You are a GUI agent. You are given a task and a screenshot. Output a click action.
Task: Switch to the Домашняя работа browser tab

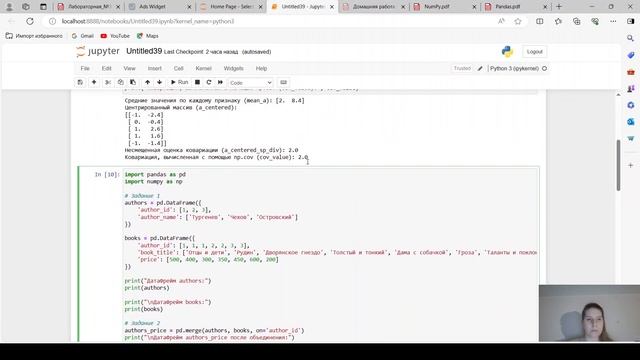pyautogui.click(x=374, y=7)
